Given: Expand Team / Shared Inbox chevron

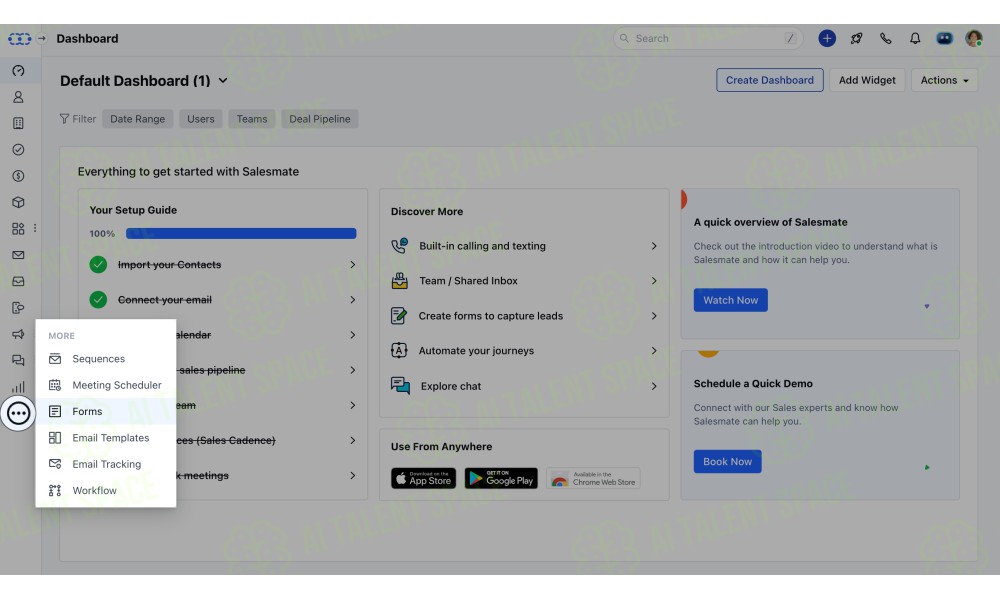Looking at the screenshot, I should pos(654,281).
